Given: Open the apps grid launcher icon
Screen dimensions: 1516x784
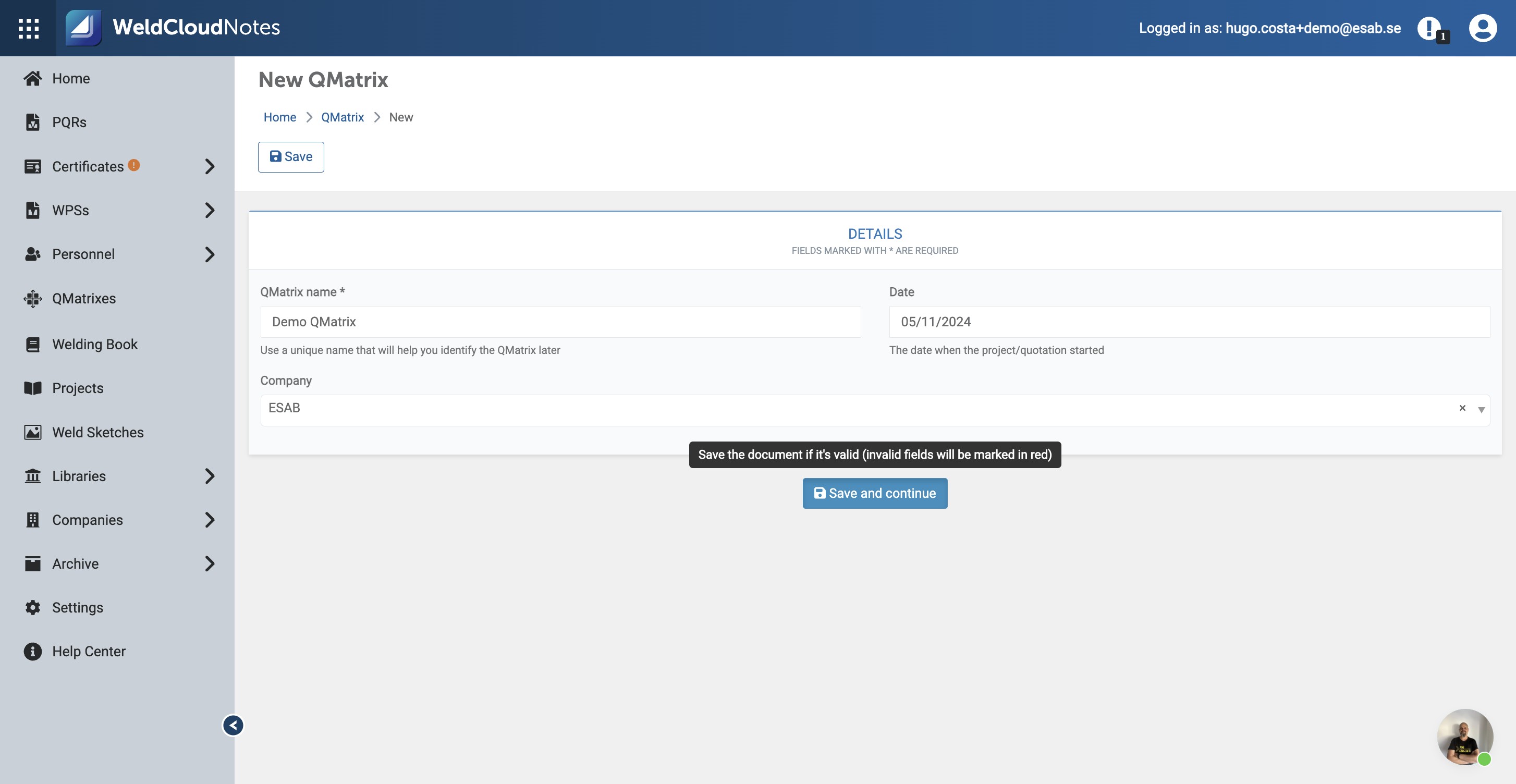Looking at the screenshot, I should pyautogui.click(x=28, y=28).
